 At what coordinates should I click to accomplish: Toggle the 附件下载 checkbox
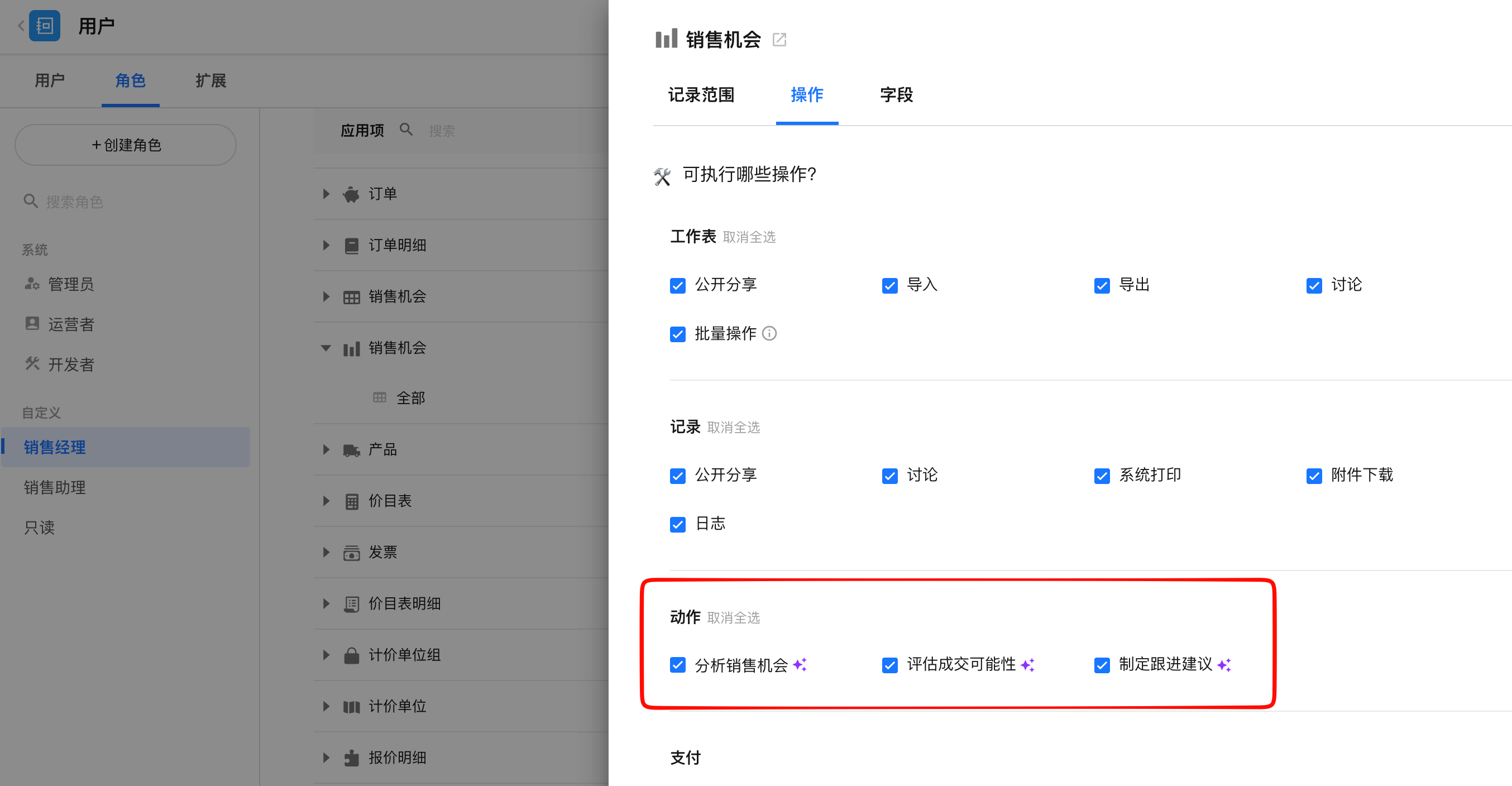[1314, 476]
